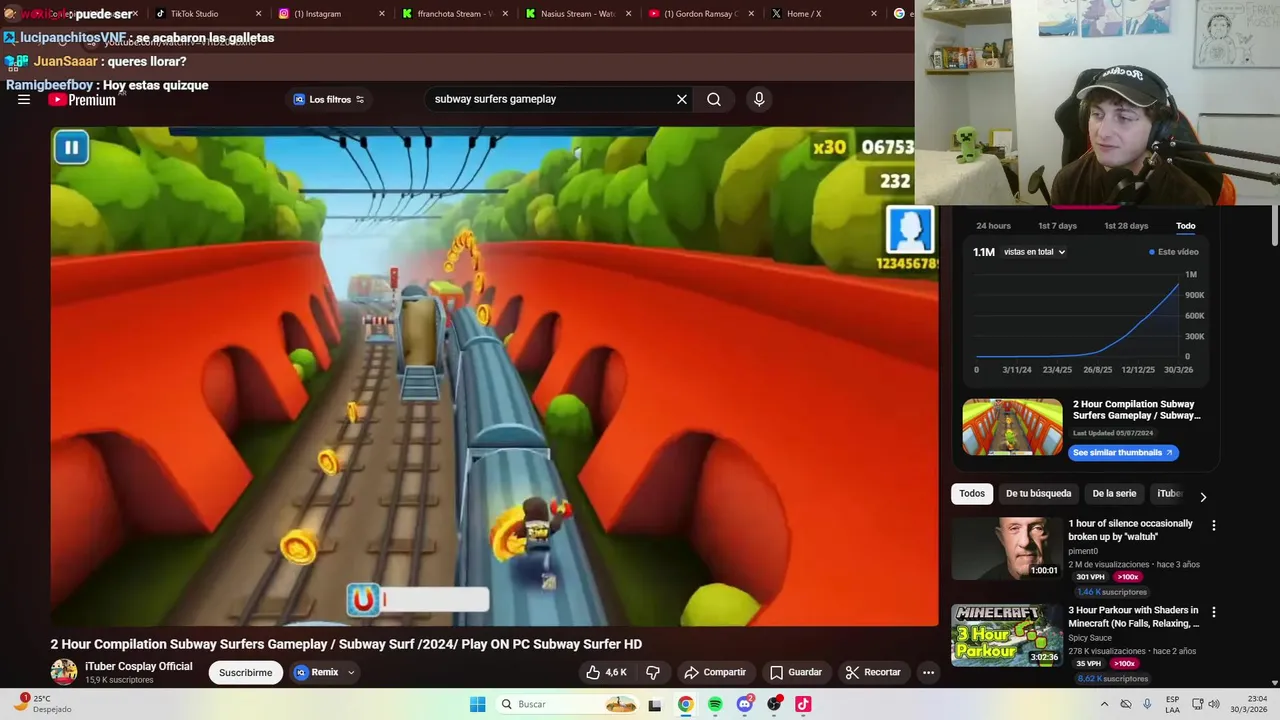Select the '24 hours' stats tab
Viewport: 1280px width, 720px height.
tap(993, 226)
